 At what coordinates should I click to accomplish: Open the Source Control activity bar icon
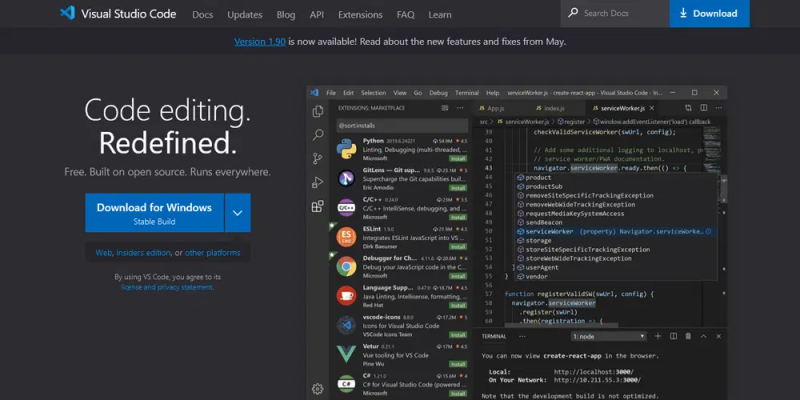coord(317,159)
